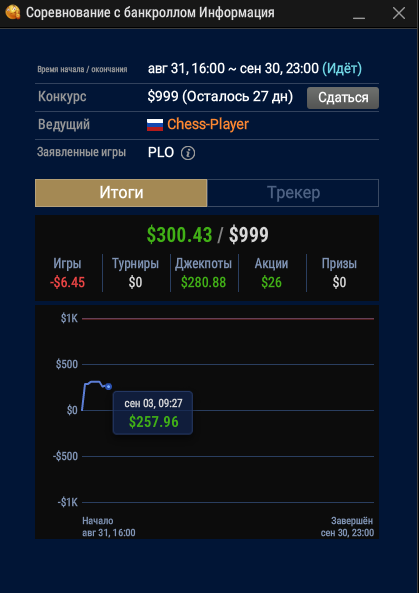Viewport: 419px width, 593px height.
Task: Click the Акции $26 stat
Action: 272,273
